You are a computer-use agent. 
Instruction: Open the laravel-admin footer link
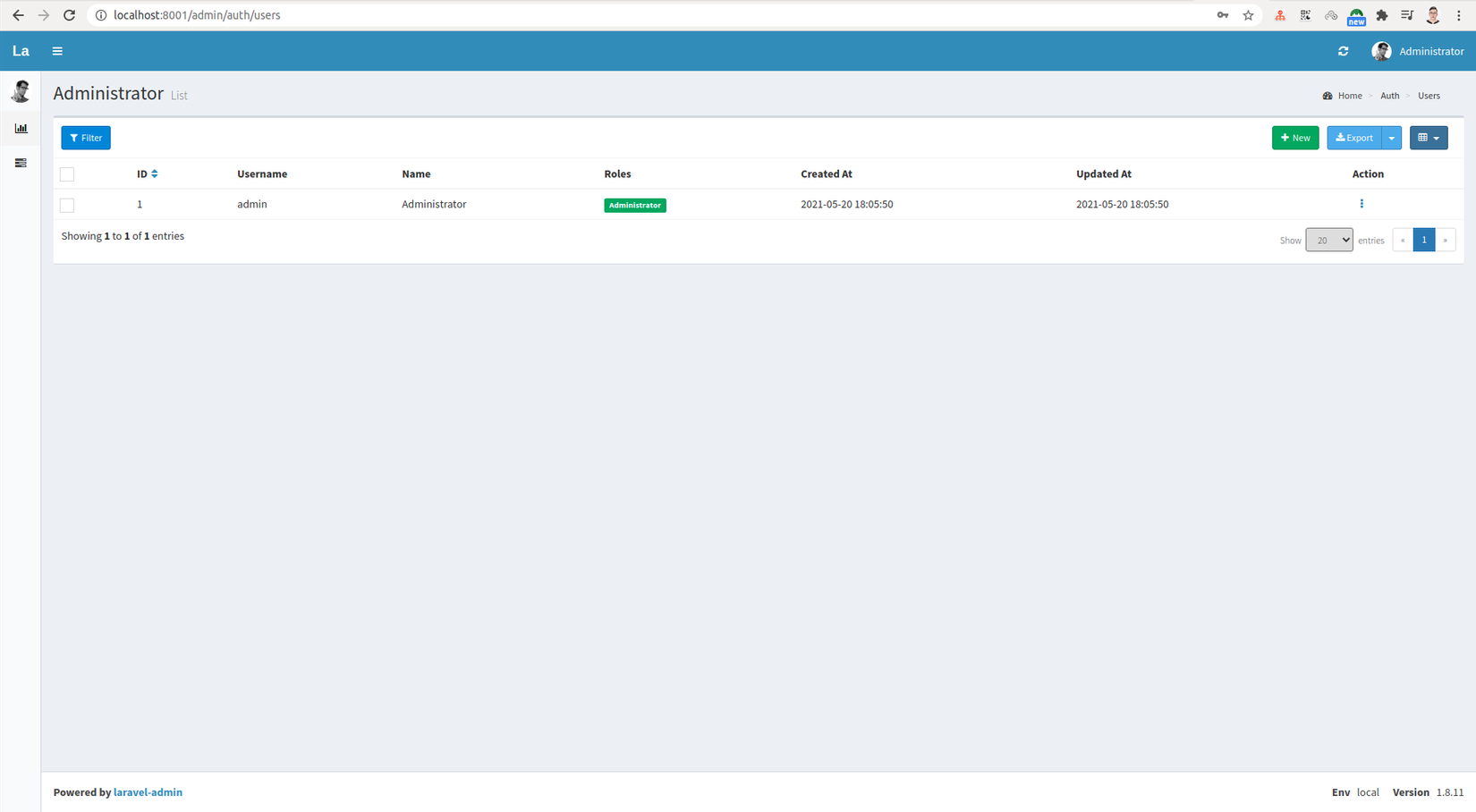click(x=148, y=792)
